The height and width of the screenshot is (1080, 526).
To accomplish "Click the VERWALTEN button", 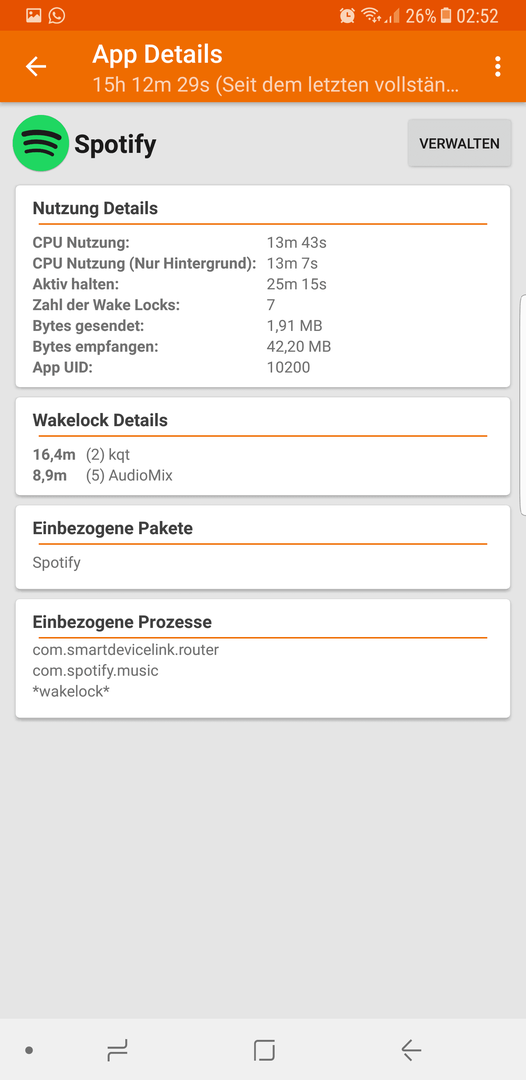I will [x=459, y=143].
